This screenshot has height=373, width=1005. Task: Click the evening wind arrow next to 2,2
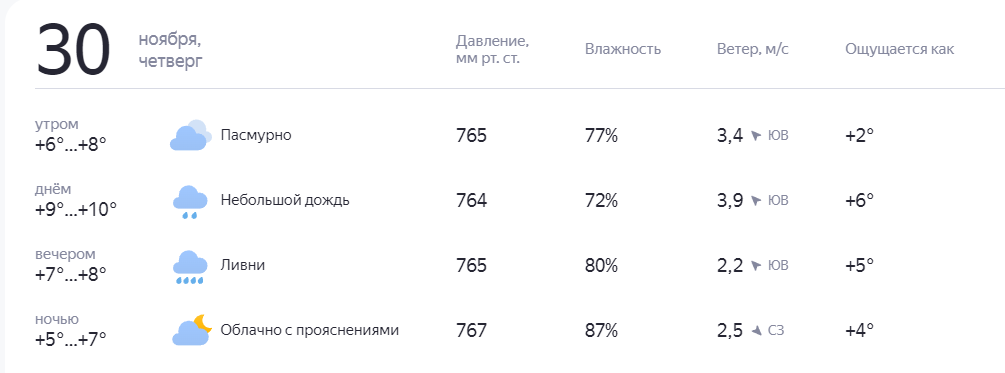click(756, 265)
